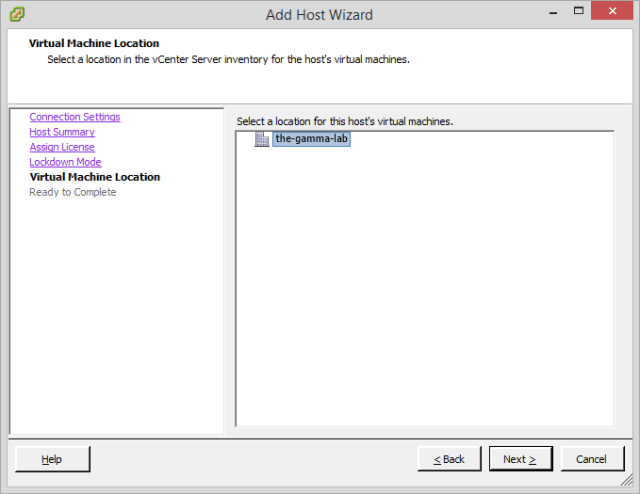
Task: Click the datacenter icon beside the-gamma-lab
Action: 262,139
